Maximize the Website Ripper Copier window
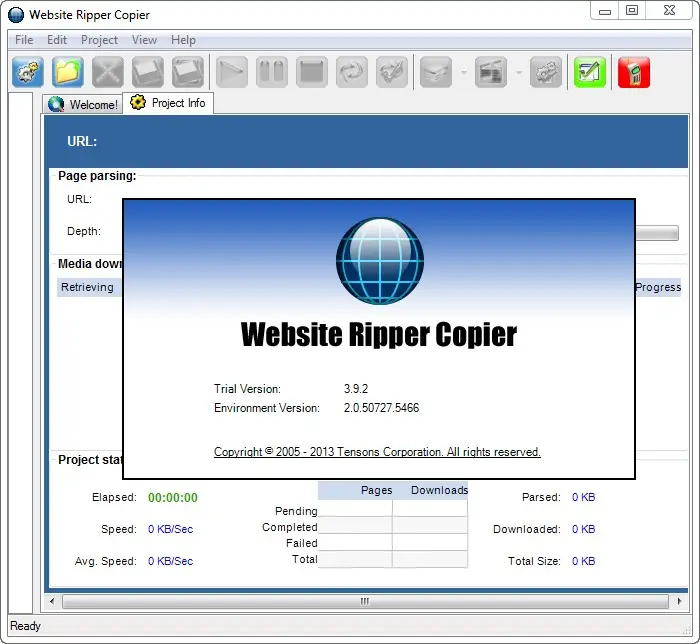 (x=632, y=10)
